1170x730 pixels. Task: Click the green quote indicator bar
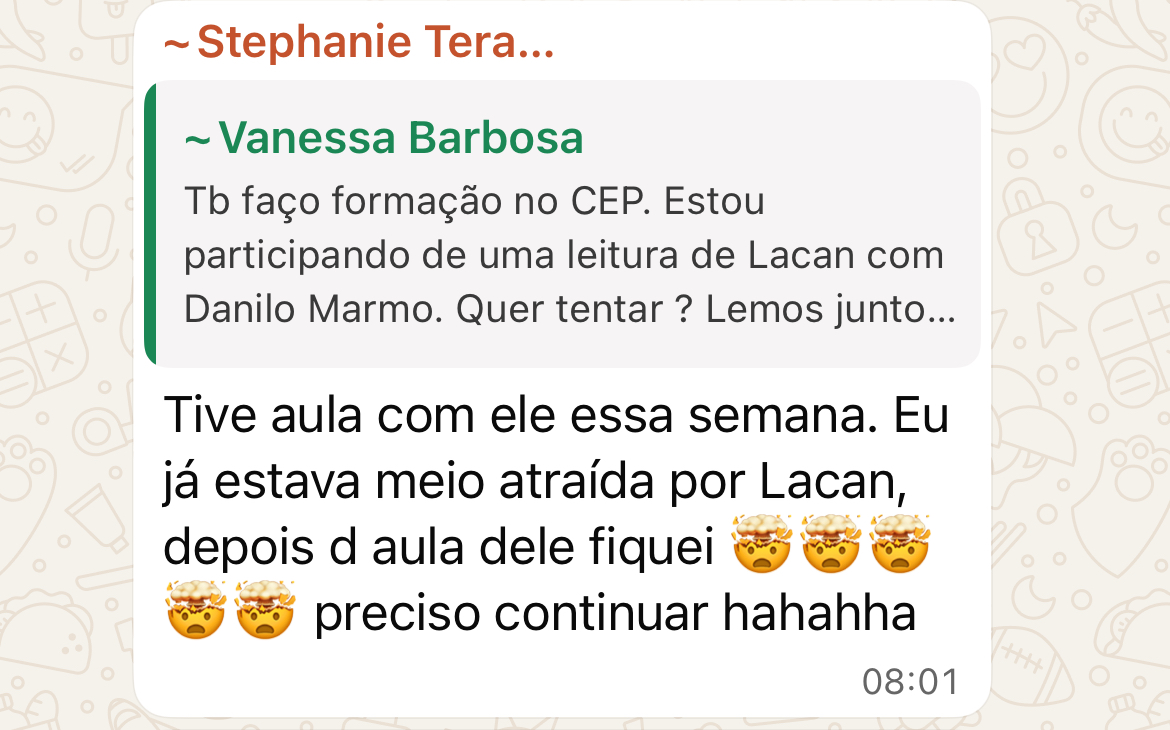tap(150, 224)
